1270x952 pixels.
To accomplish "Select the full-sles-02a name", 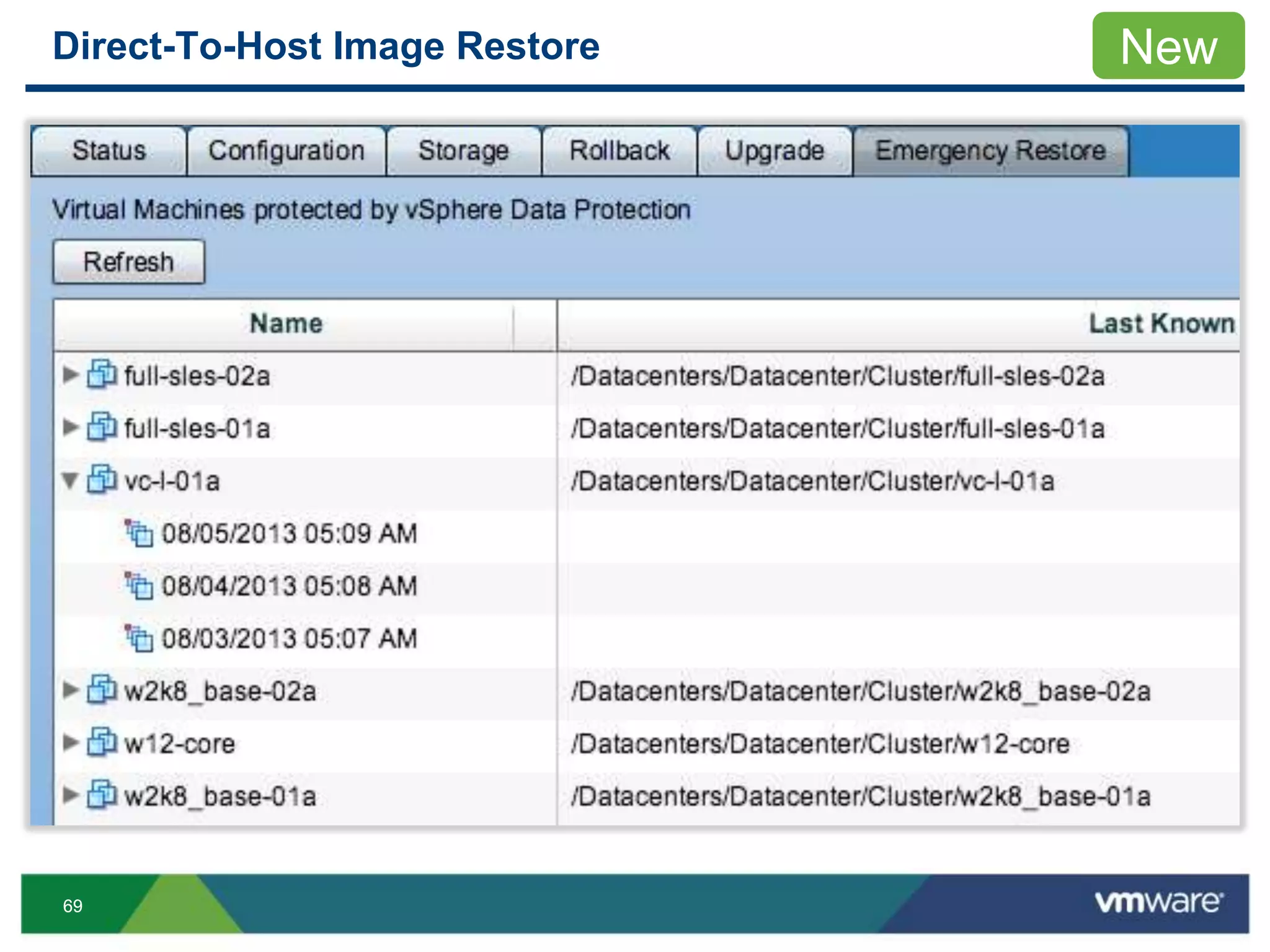I will [x=197, y=376].
